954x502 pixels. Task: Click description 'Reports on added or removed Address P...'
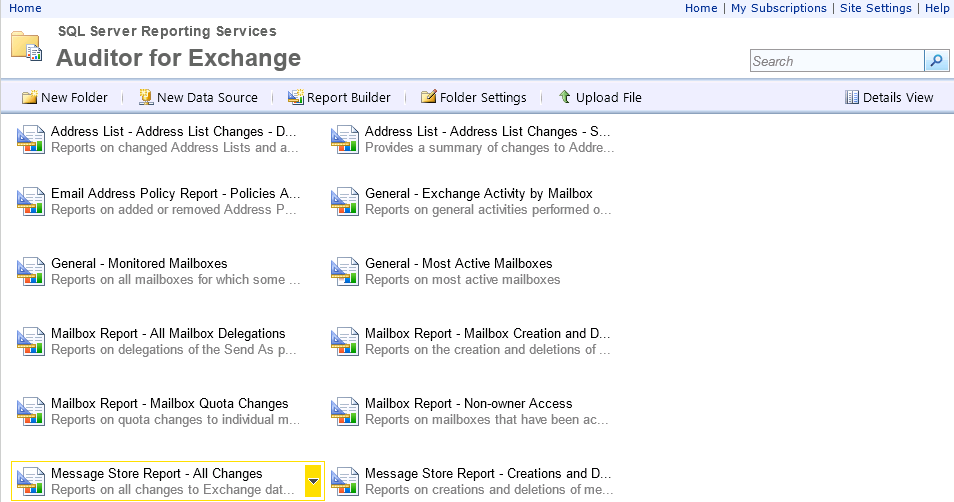[174, 210]
